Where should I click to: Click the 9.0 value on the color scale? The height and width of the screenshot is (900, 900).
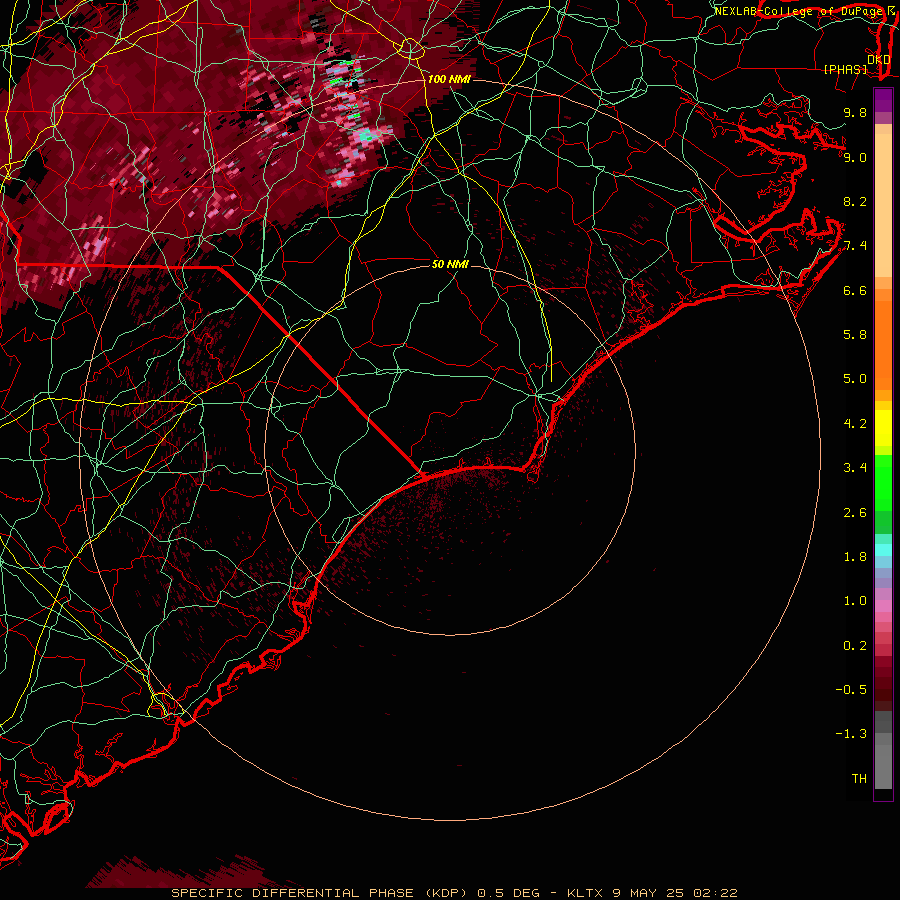855,157
